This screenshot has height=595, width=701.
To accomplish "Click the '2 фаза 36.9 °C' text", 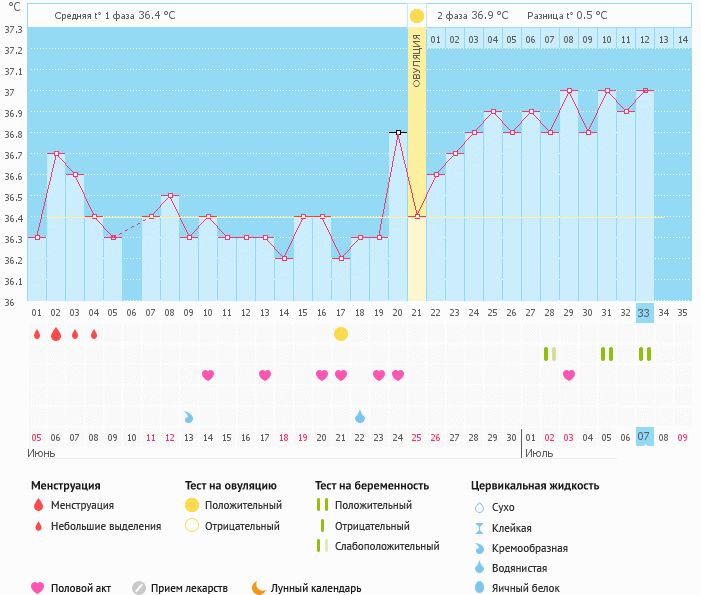I will point(473,16).
